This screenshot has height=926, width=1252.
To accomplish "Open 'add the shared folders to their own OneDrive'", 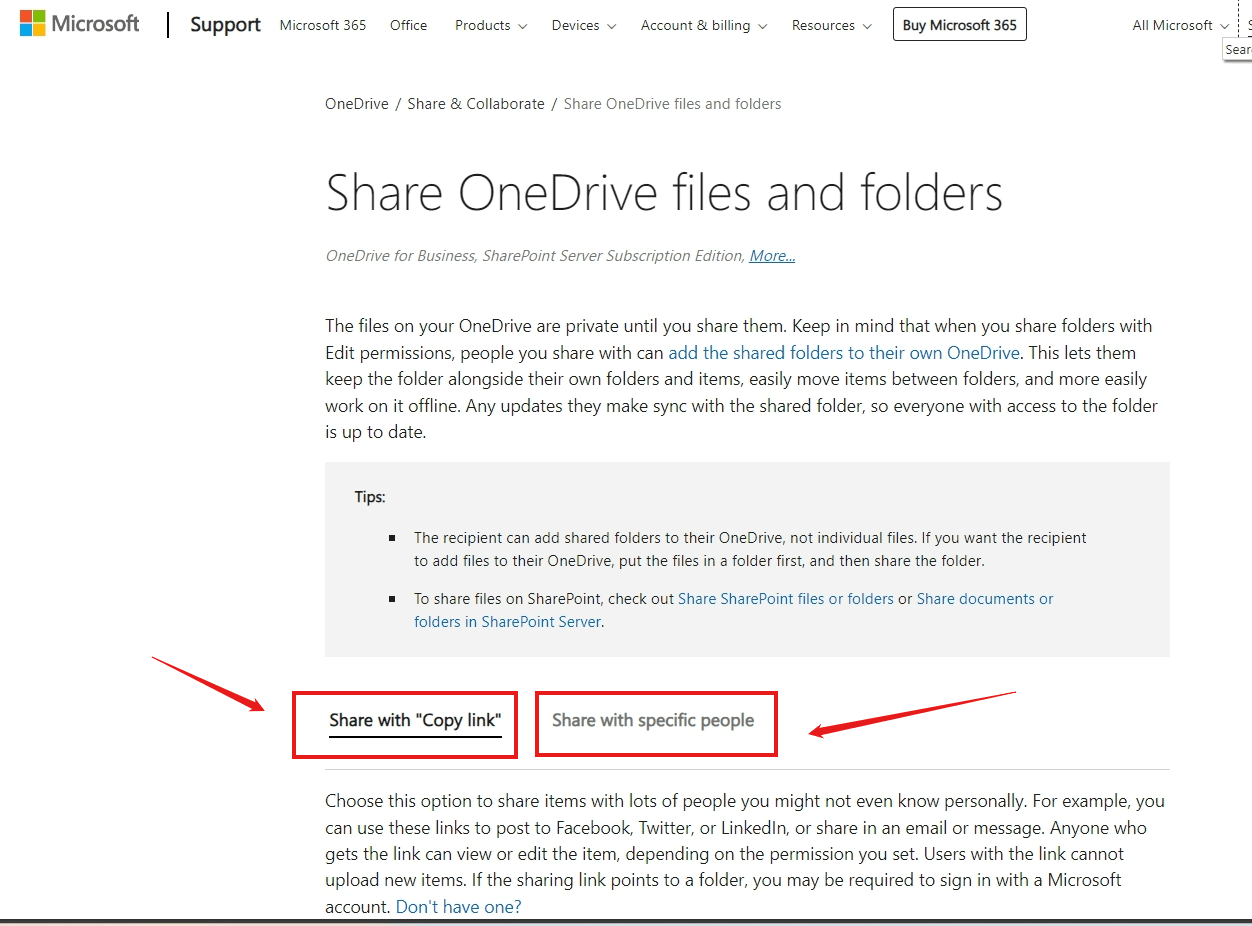I will 844,352.
